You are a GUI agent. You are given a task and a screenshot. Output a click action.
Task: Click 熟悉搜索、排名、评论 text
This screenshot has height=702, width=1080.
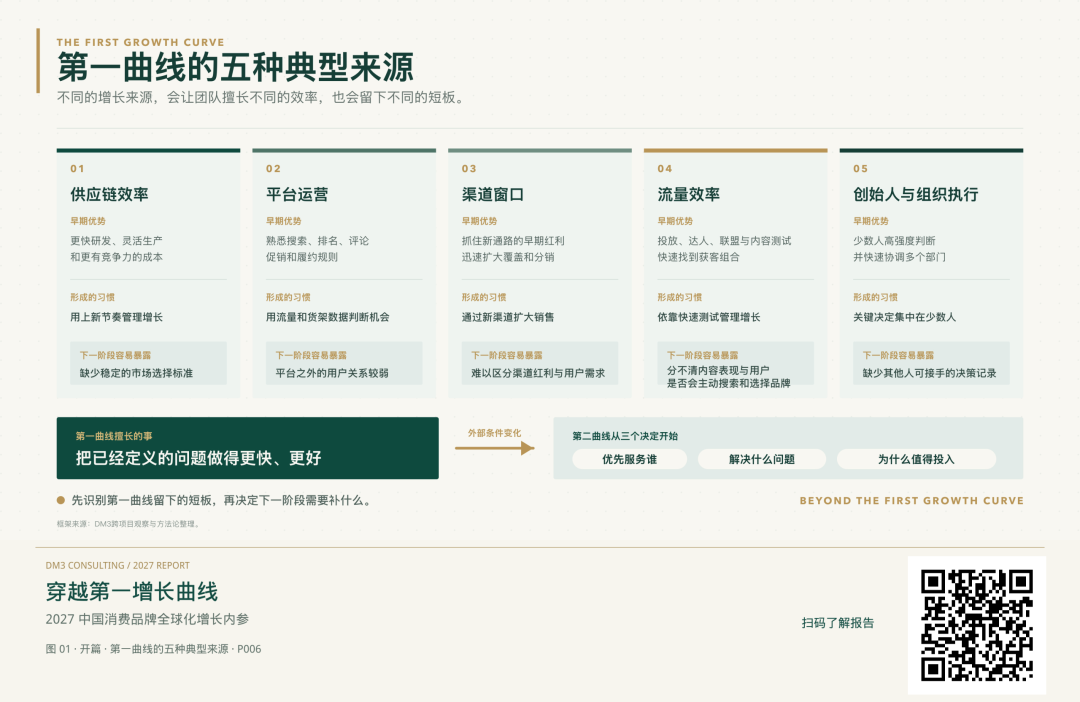(318, 240)
